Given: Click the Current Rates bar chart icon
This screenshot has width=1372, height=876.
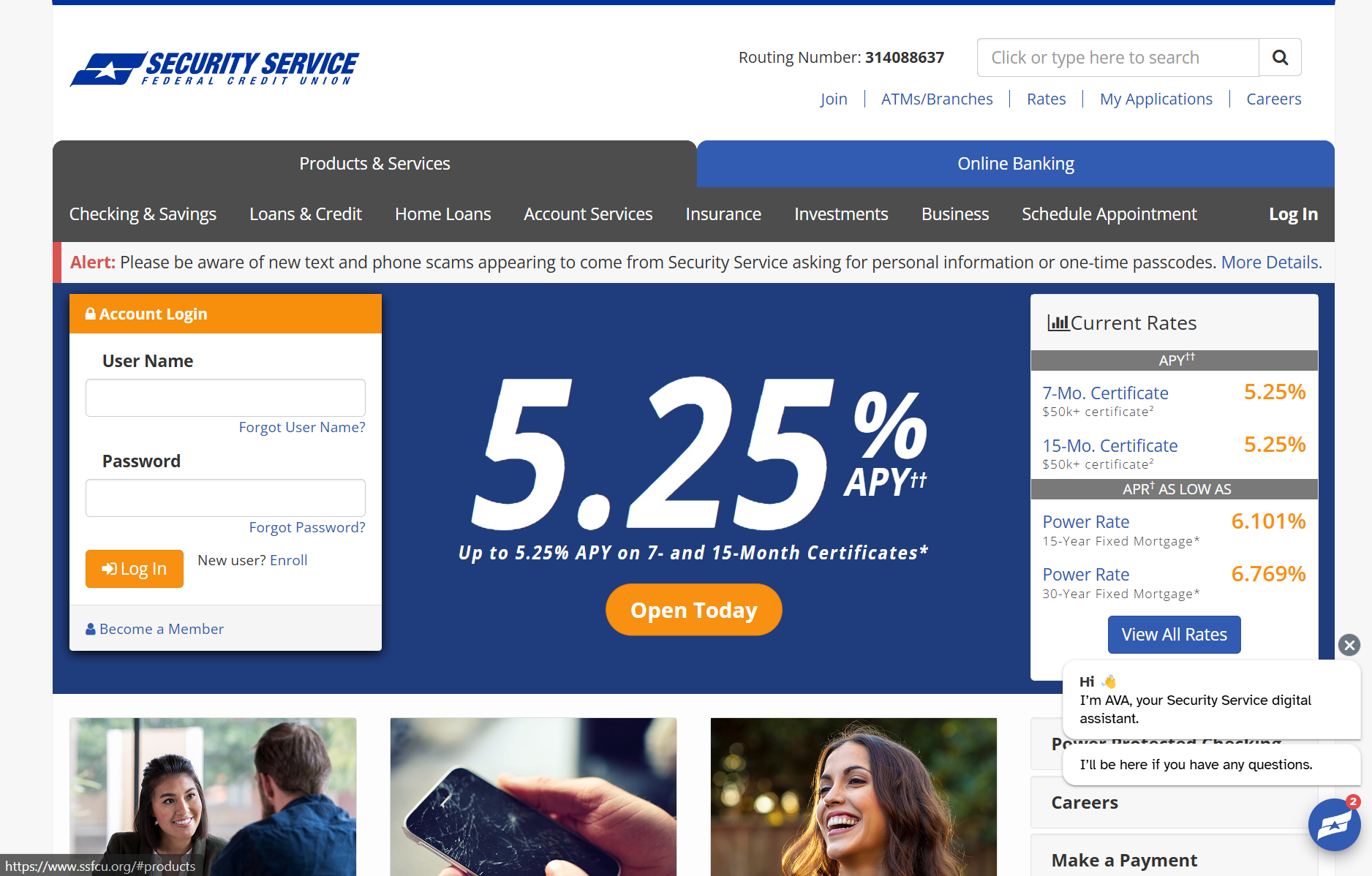Looking at the screenshot, I should [x=1058, y=322].
